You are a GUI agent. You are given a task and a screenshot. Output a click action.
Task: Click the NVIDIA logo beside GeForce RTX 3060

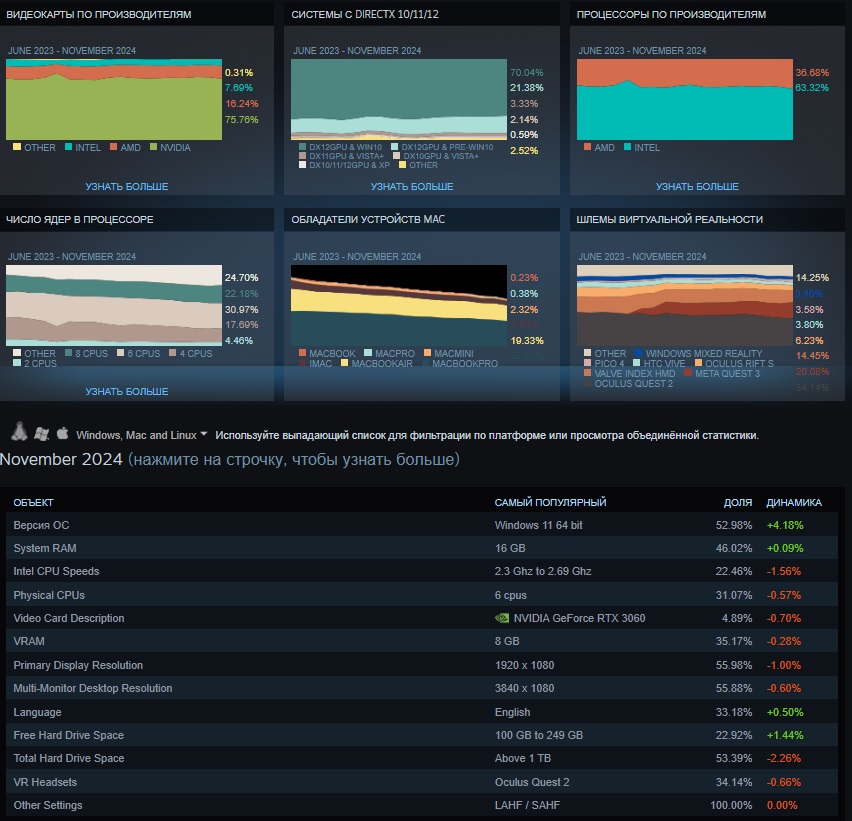502,618
